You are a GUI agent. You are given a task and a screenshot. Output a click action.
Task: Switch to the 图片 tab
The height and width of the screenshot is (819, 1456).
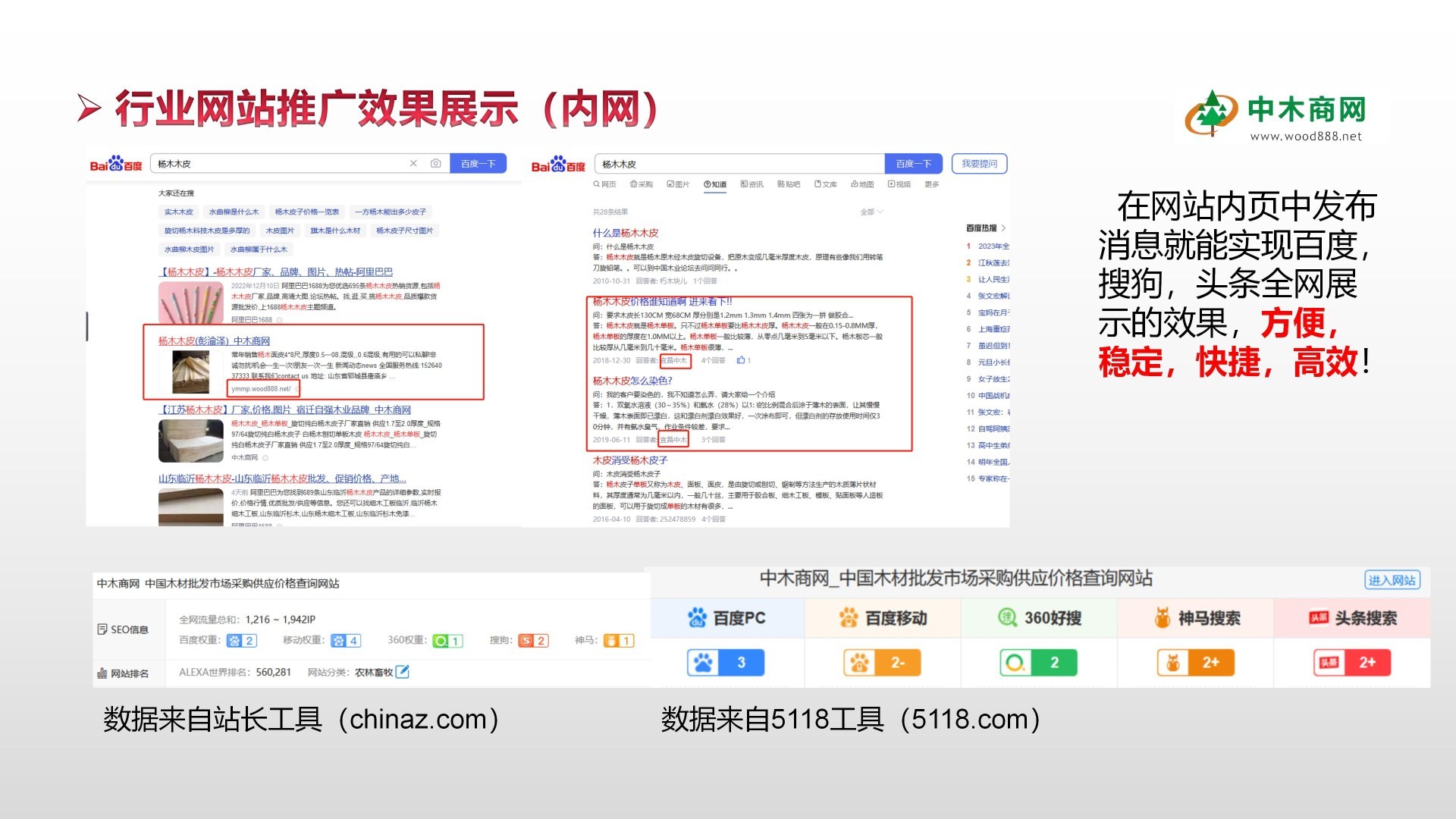click(x=678, y=184)
